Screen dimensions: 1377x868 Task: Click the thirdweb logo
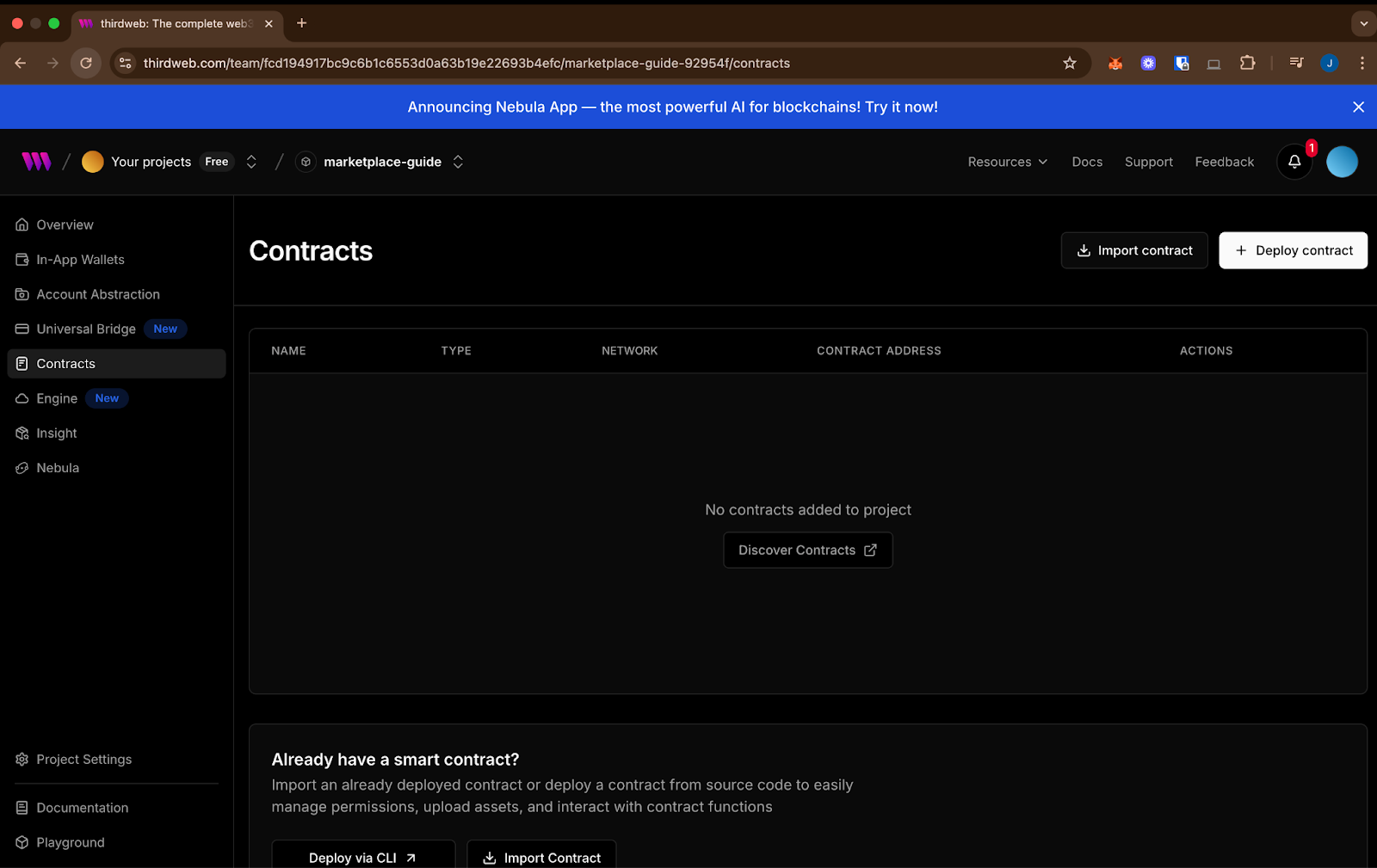click(x=36, y=161)
